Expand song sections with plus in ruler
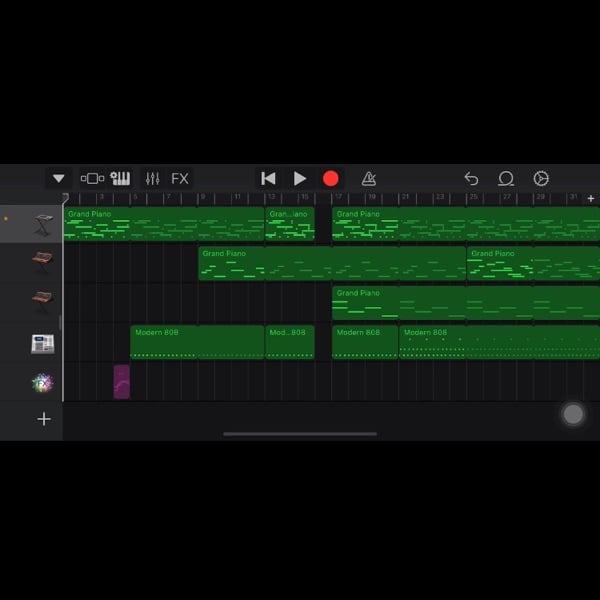 click(590, 199)
